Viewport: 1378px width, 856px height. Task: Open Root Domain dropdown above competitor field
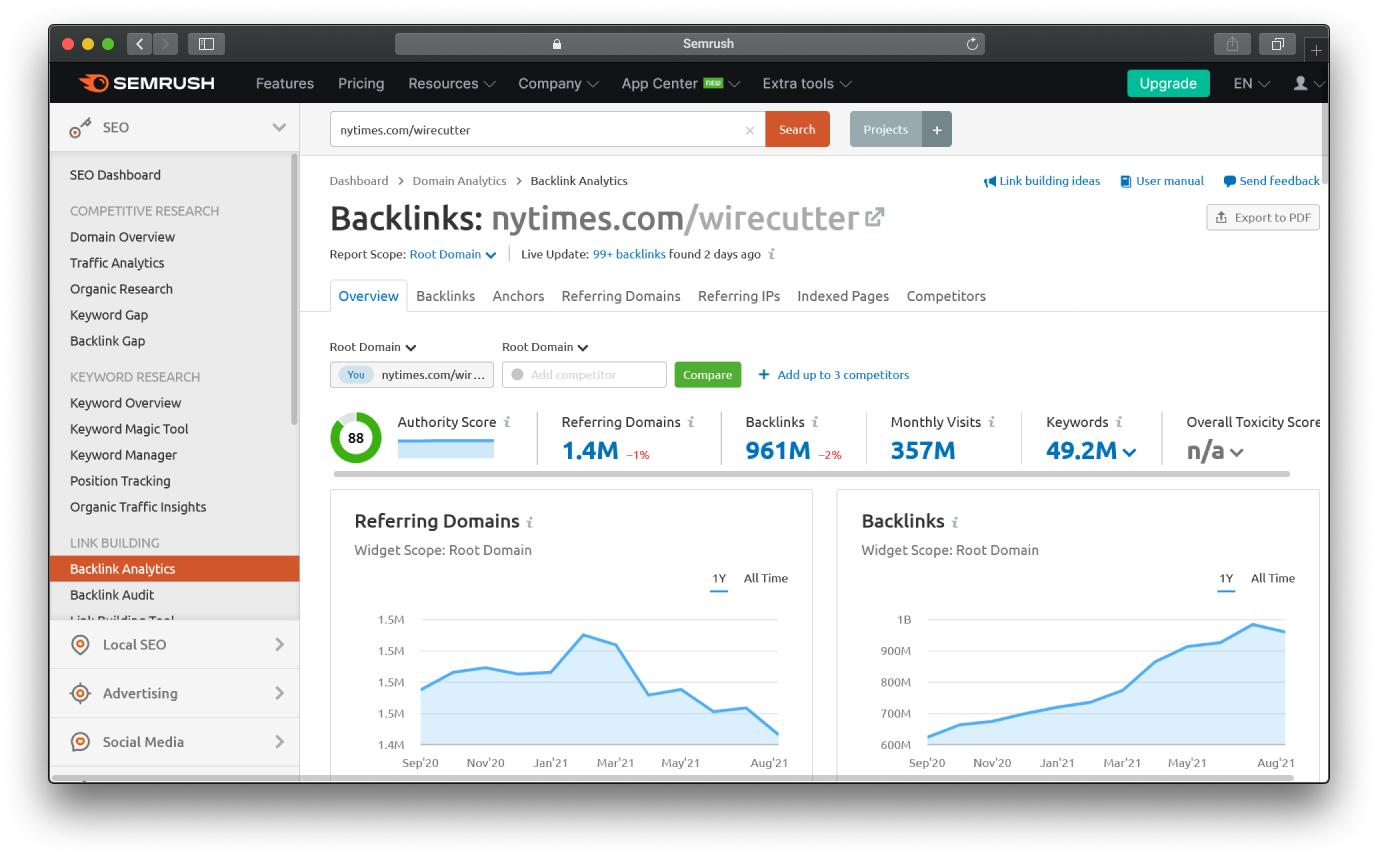point(545,347)
